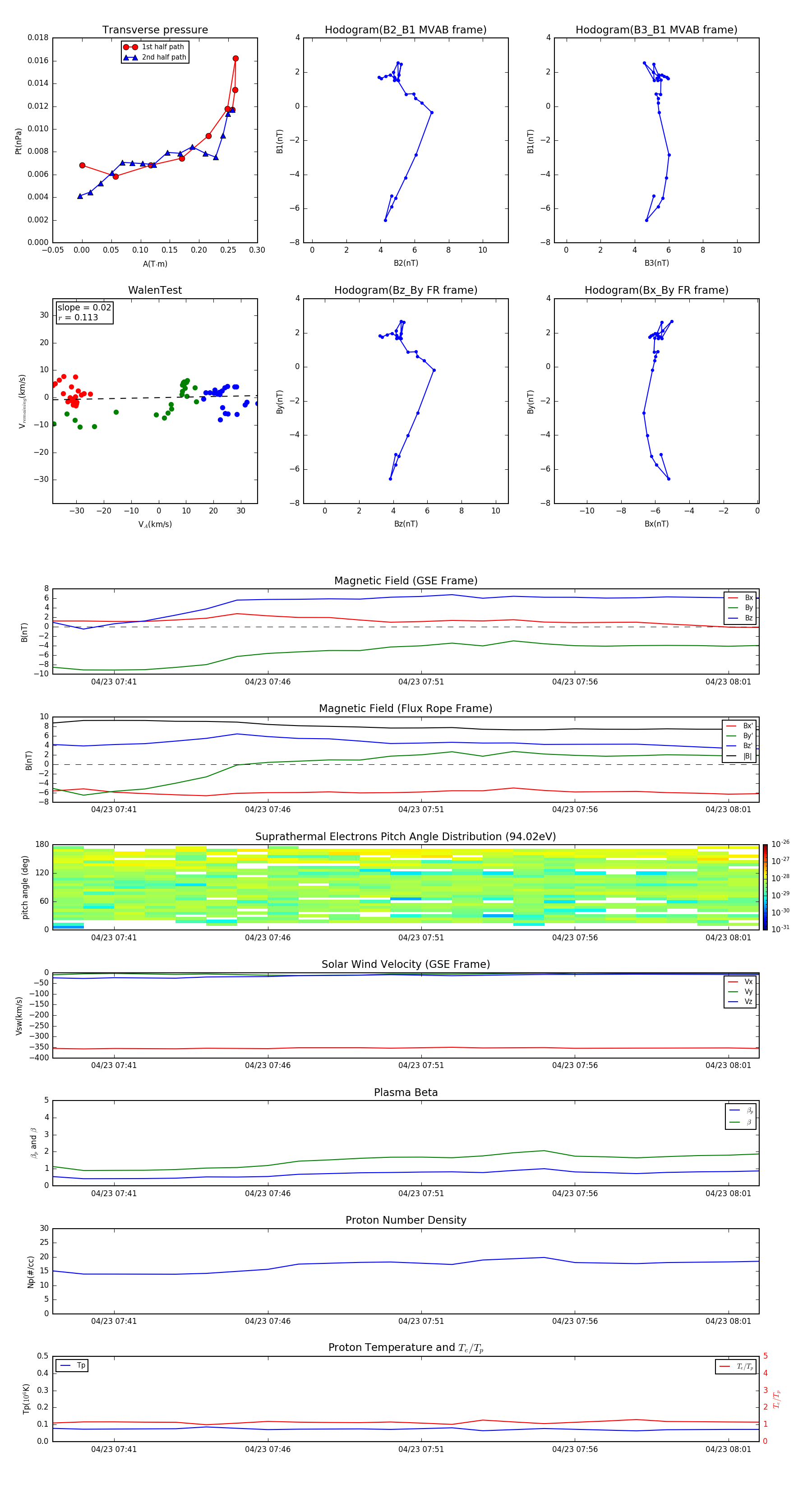
Task: Click the Suprathermal Electrons Pitch Angle title
Action: point(406,837)
